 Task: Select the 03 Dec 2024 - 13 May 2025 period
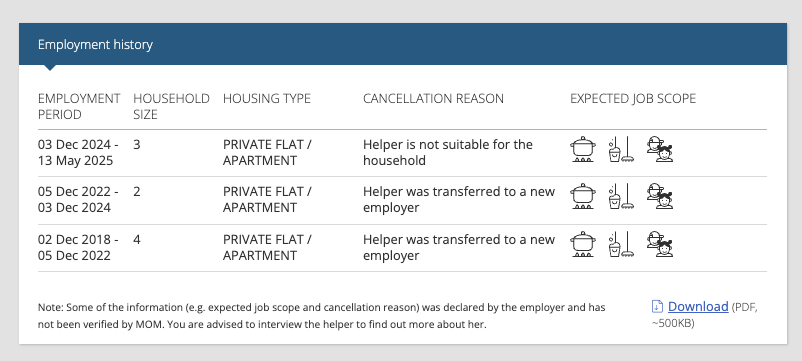pos(78,152)
